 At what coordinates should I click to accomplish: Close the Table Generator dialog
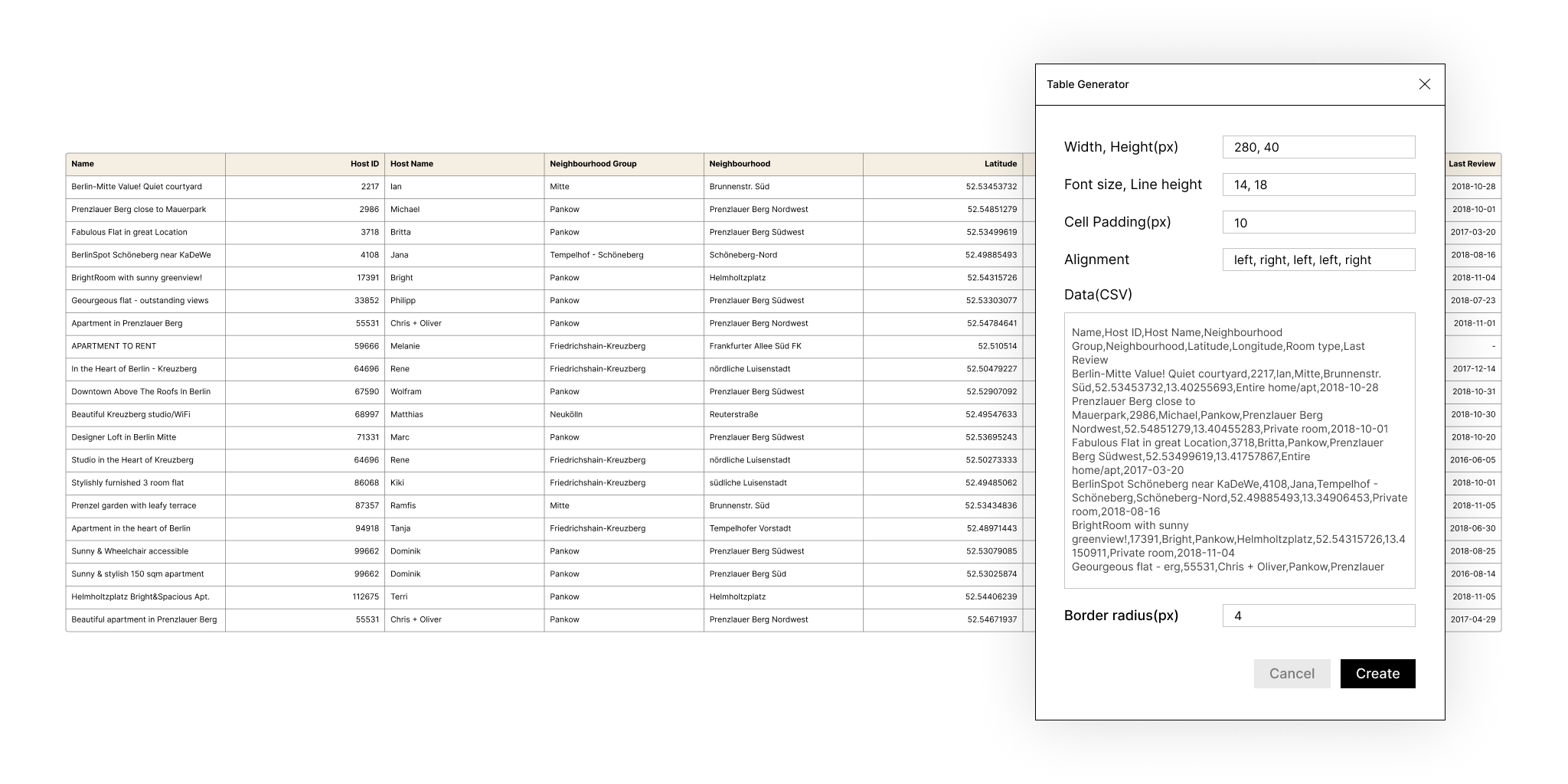coord(1424,84)
